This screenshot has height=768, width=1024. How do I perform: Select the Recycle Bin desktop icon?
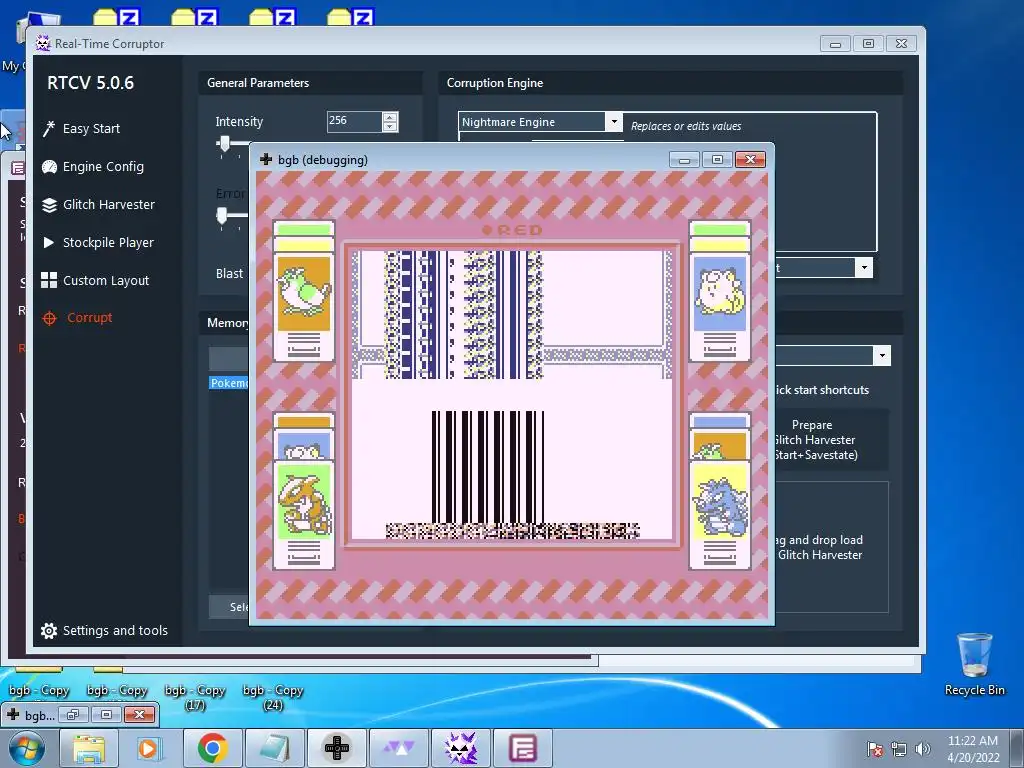click(974, 665)
